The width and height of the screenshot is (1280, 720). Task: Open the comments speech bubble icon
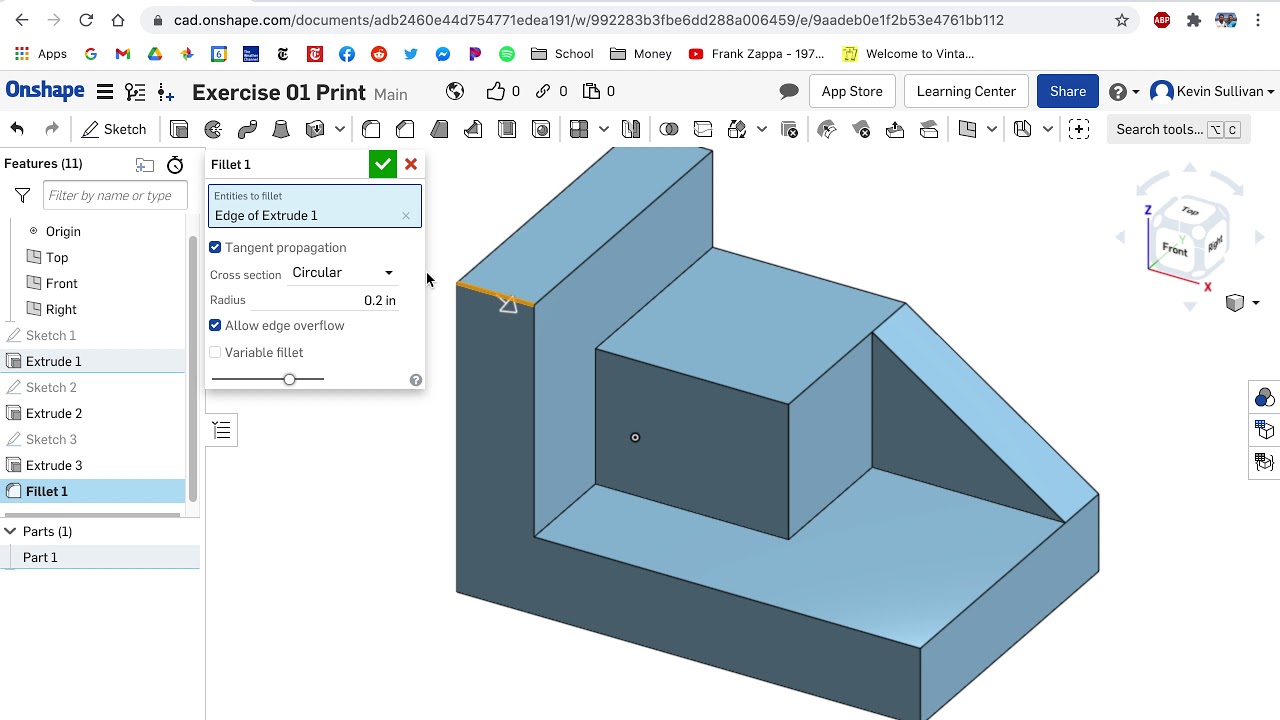coord(789,91)
